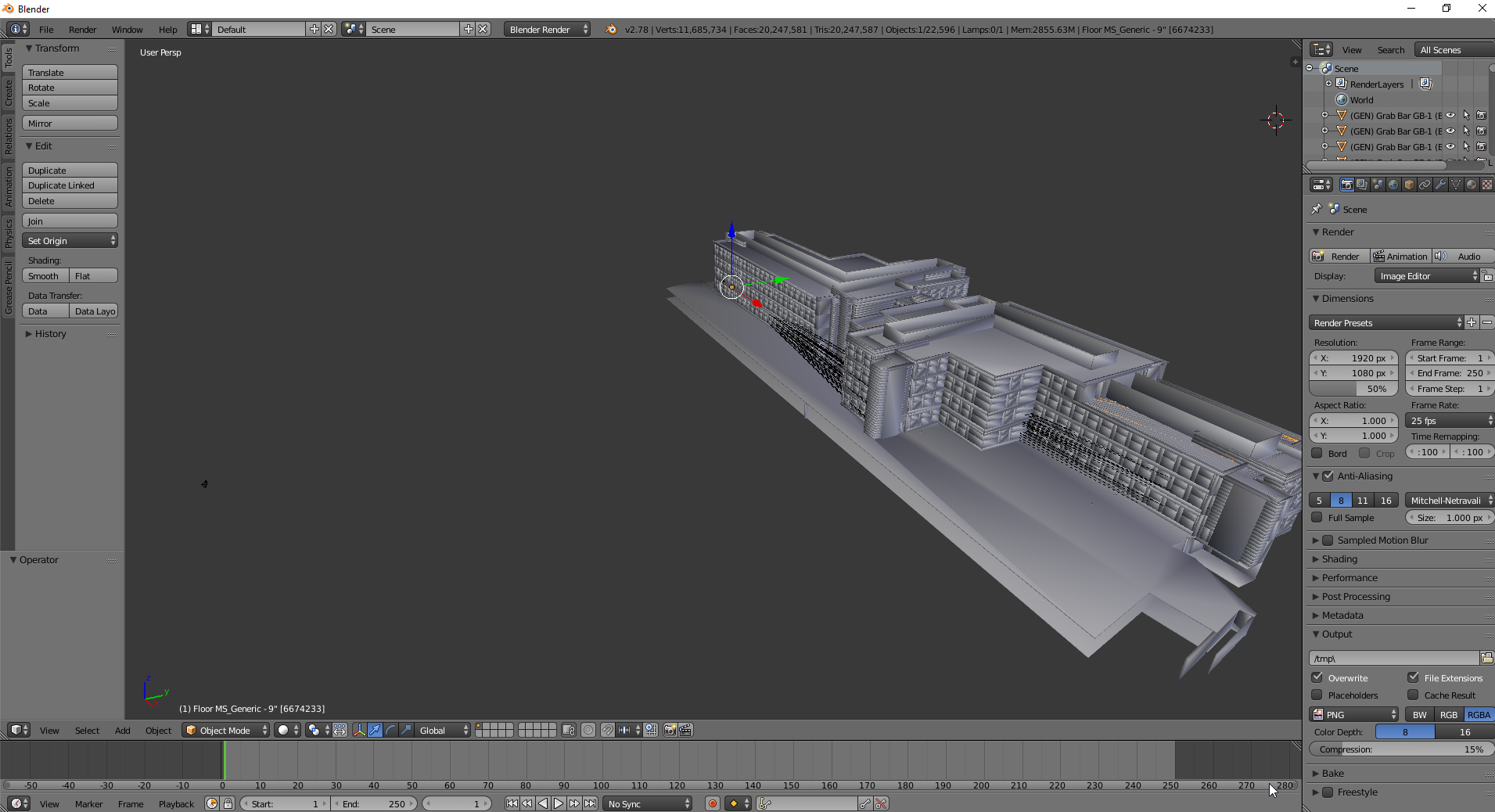Open the Blender Render engine dropdown

[547, 29]
